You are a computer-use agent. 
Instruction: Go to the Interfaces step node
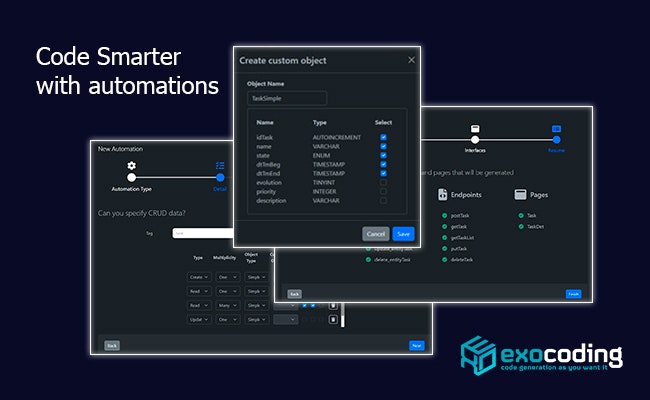point(475,140)
